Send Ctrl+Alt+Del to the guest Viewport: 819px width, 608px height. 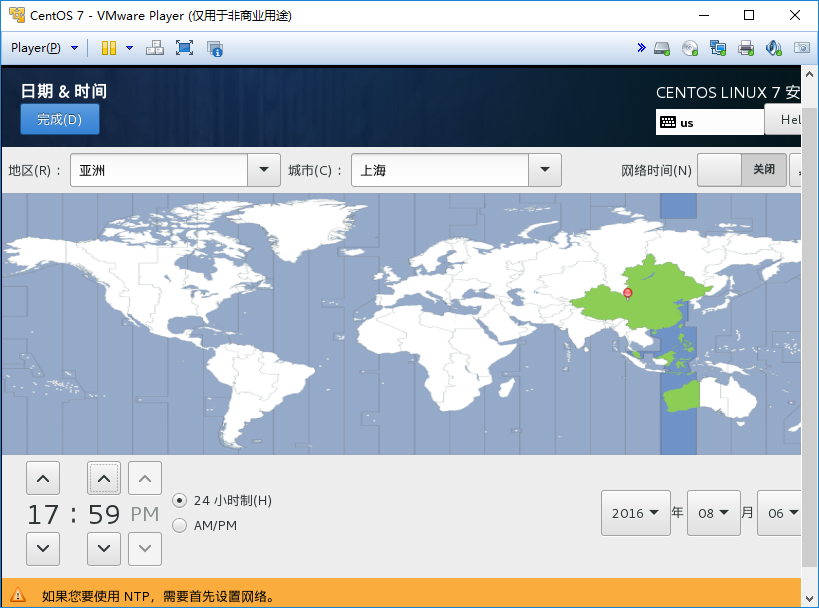pyautogui.click(x=155, y=47)
